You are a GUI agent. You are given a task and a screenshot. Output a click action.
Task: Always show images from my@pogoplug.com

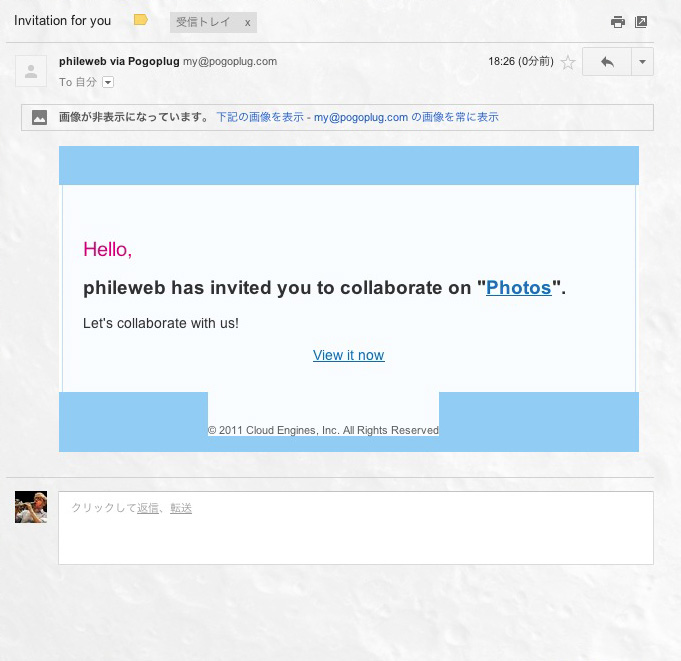click(x=406, y=117)
